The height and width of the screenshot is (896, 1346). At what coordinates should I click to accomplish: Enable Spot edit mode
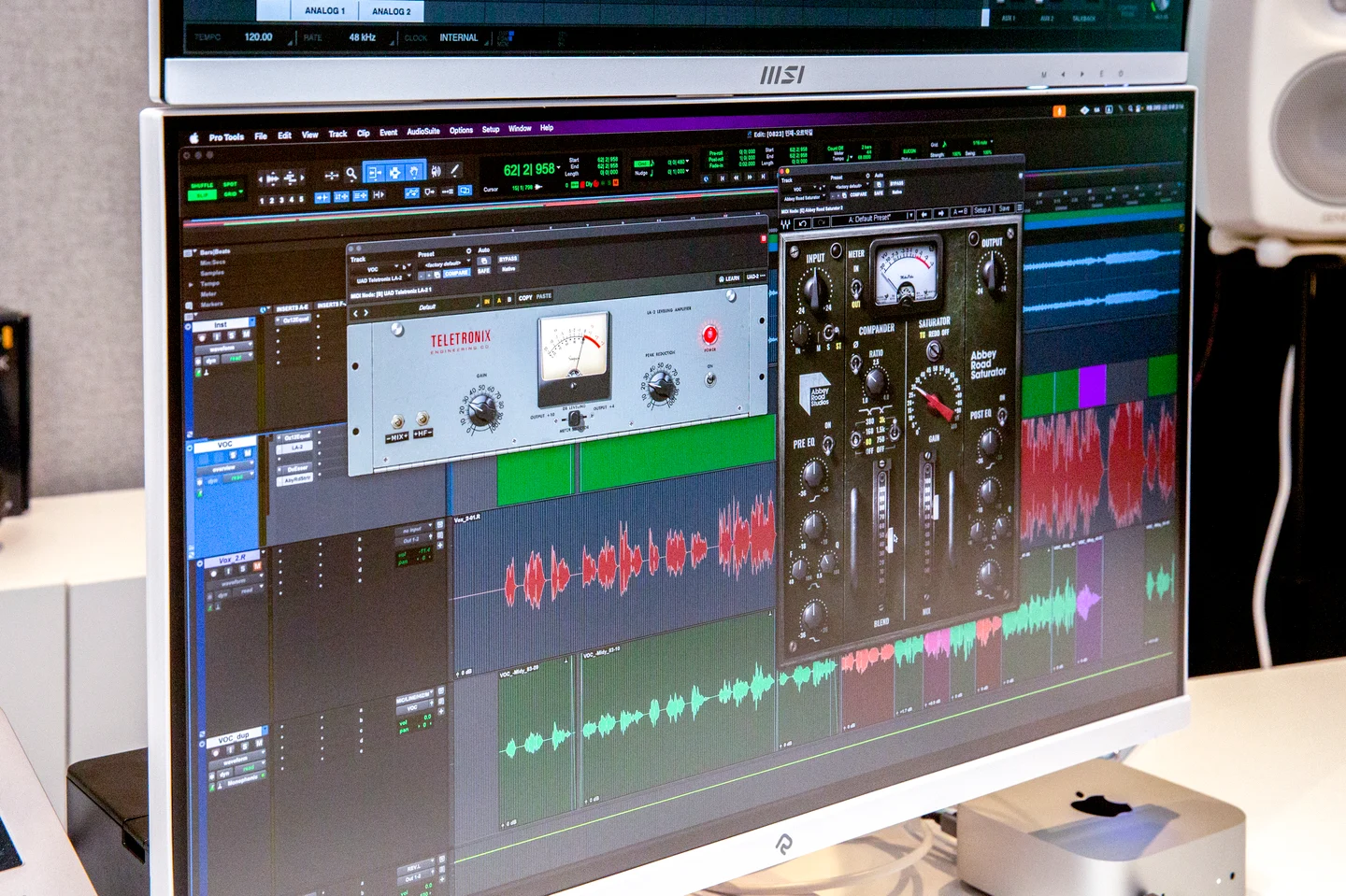(230, 185)
